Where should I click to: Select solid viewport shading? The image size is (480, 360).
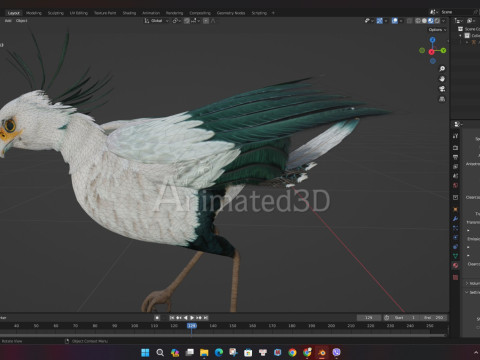(424, 21)
